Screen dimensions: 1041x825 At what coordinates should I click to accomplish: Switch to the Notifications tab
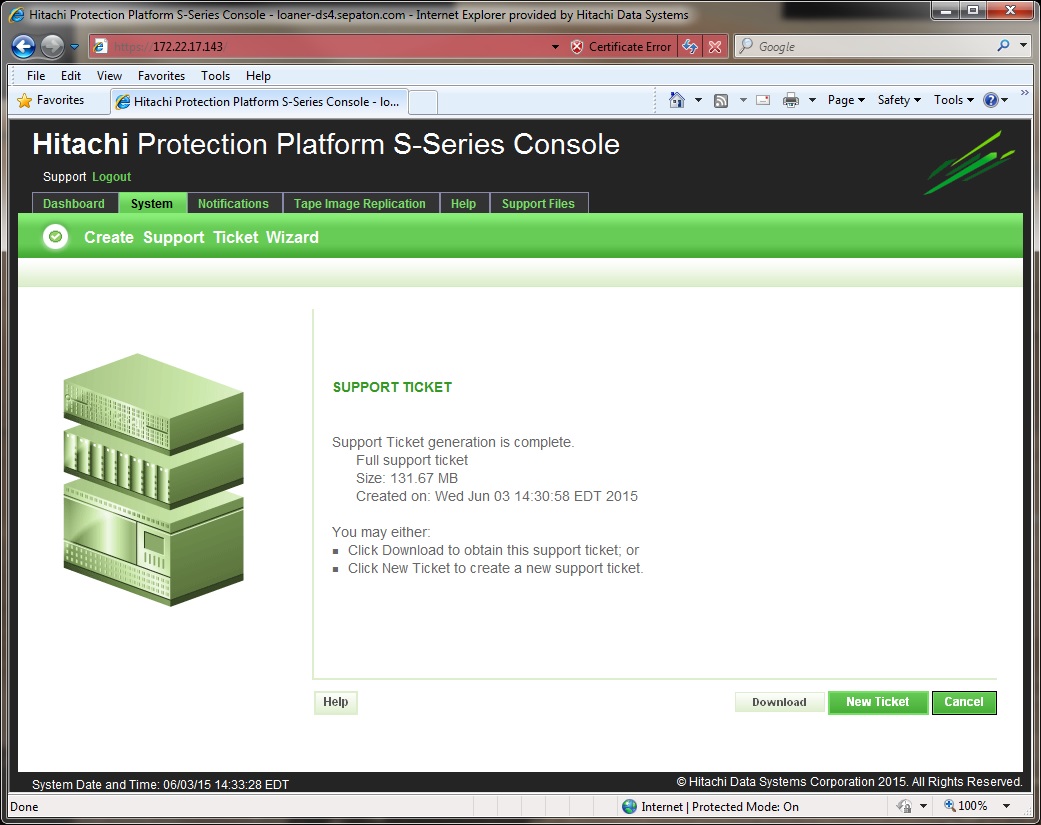click(234, 204)
